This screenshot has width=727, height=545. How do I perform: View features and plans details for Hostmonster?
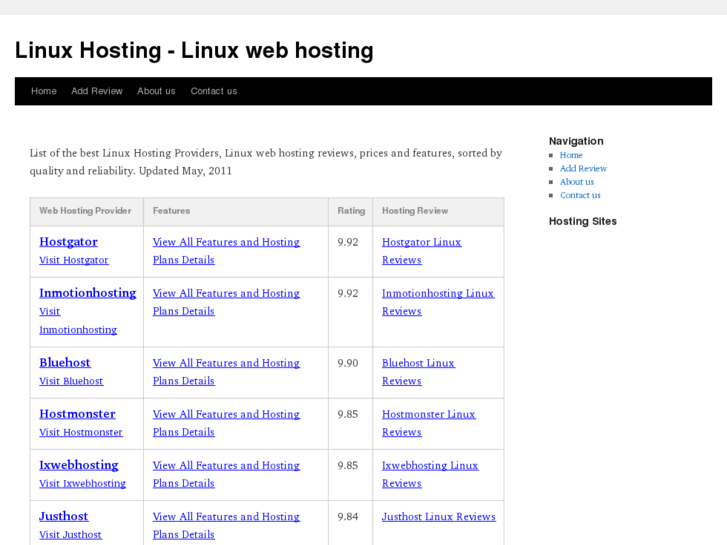tap(226, 423)
